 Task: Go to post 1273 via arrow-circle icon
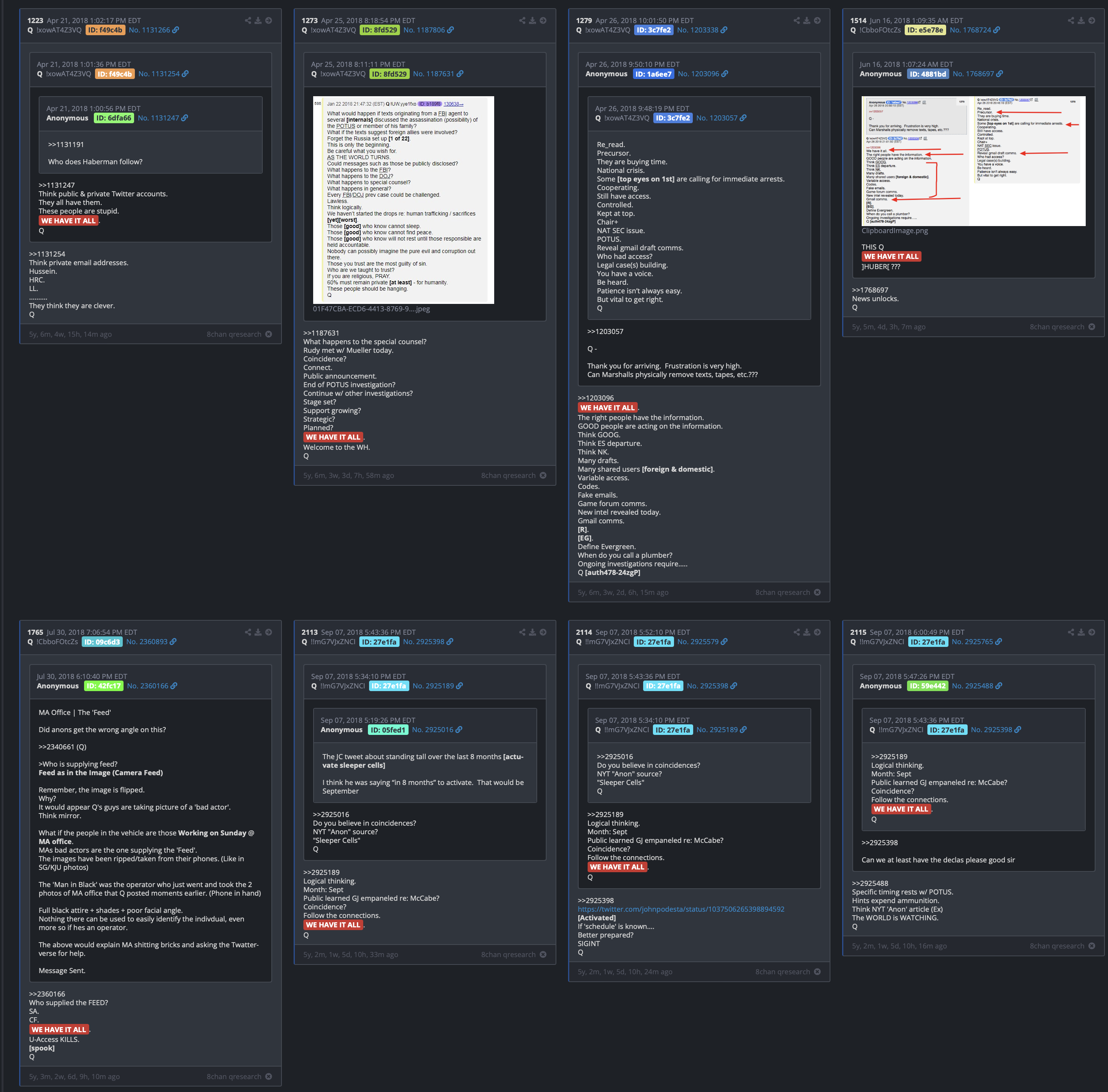point(543,21)
